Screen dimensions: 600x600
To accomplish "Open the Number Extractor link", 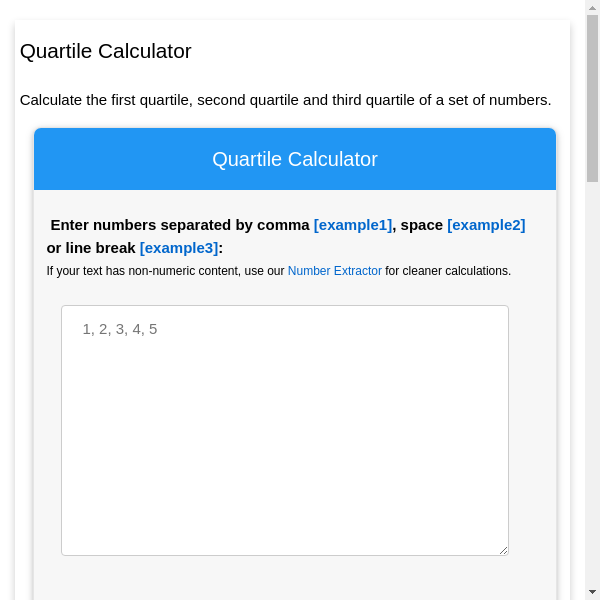I will 334,271.
